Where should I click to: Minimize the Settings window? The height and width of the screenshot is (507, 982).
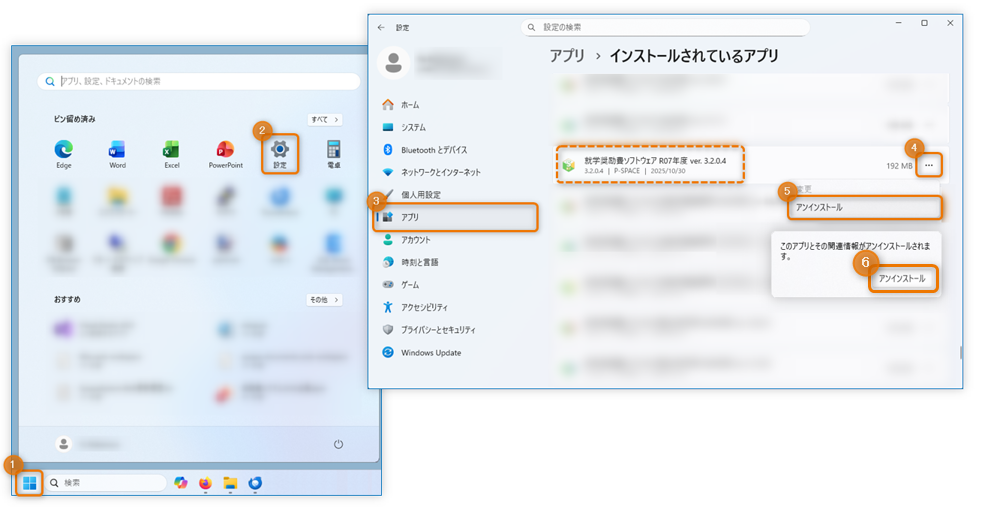click(x=898, y=23)
